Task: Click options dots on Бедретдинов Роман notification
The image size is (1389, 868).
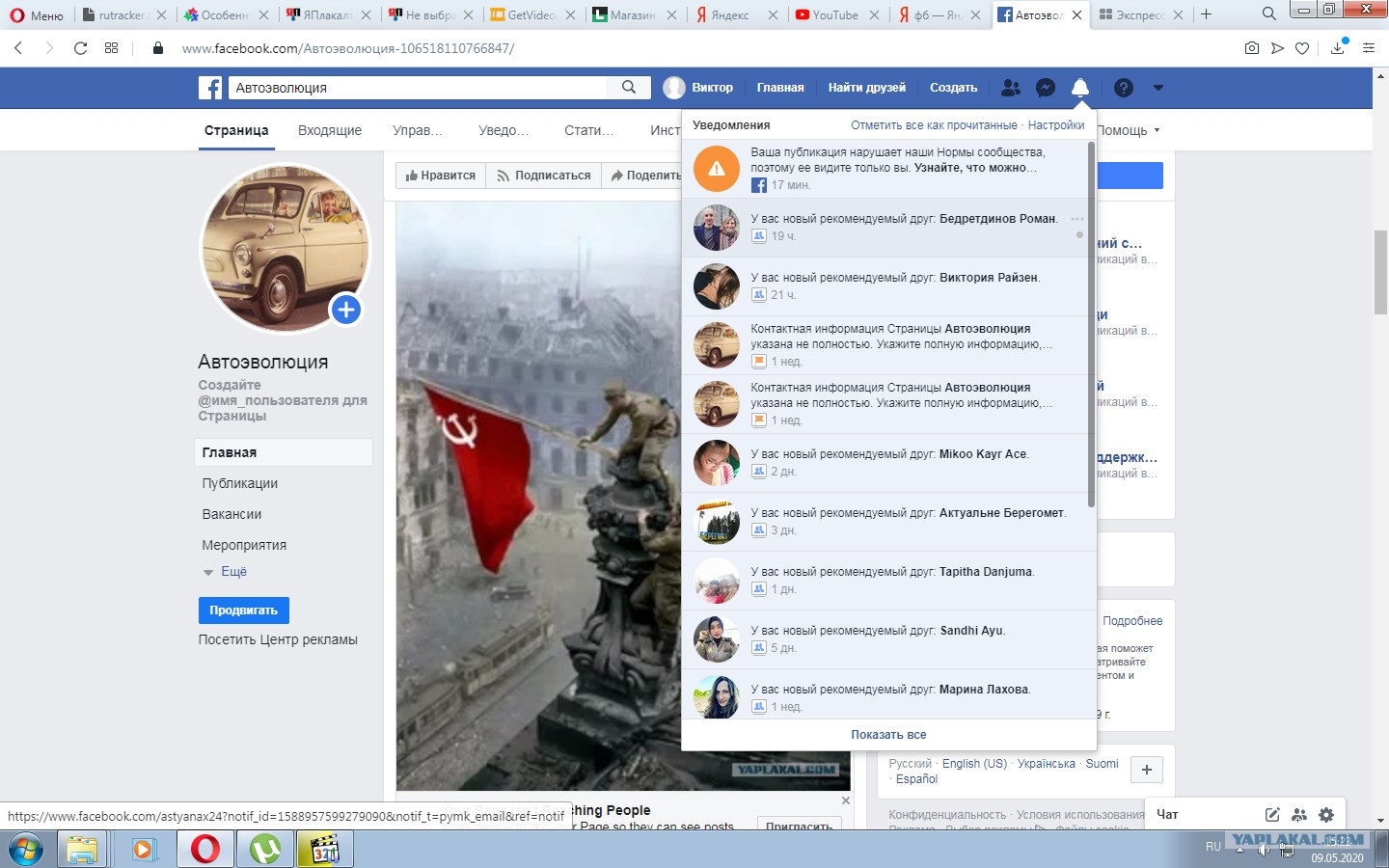Action: click(x=1077, y=218)
